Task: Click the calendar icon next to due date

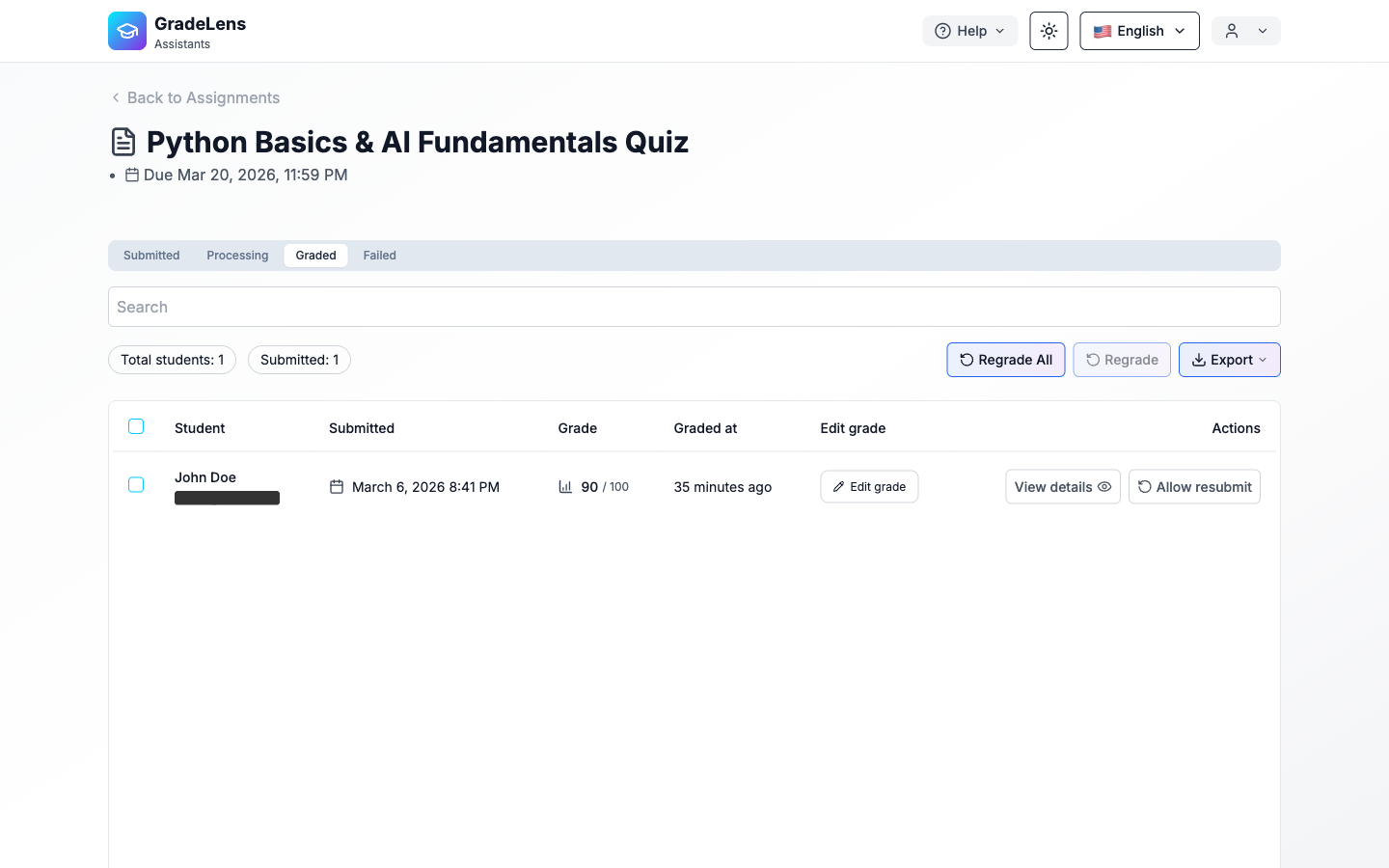Action: coord(132,175)
